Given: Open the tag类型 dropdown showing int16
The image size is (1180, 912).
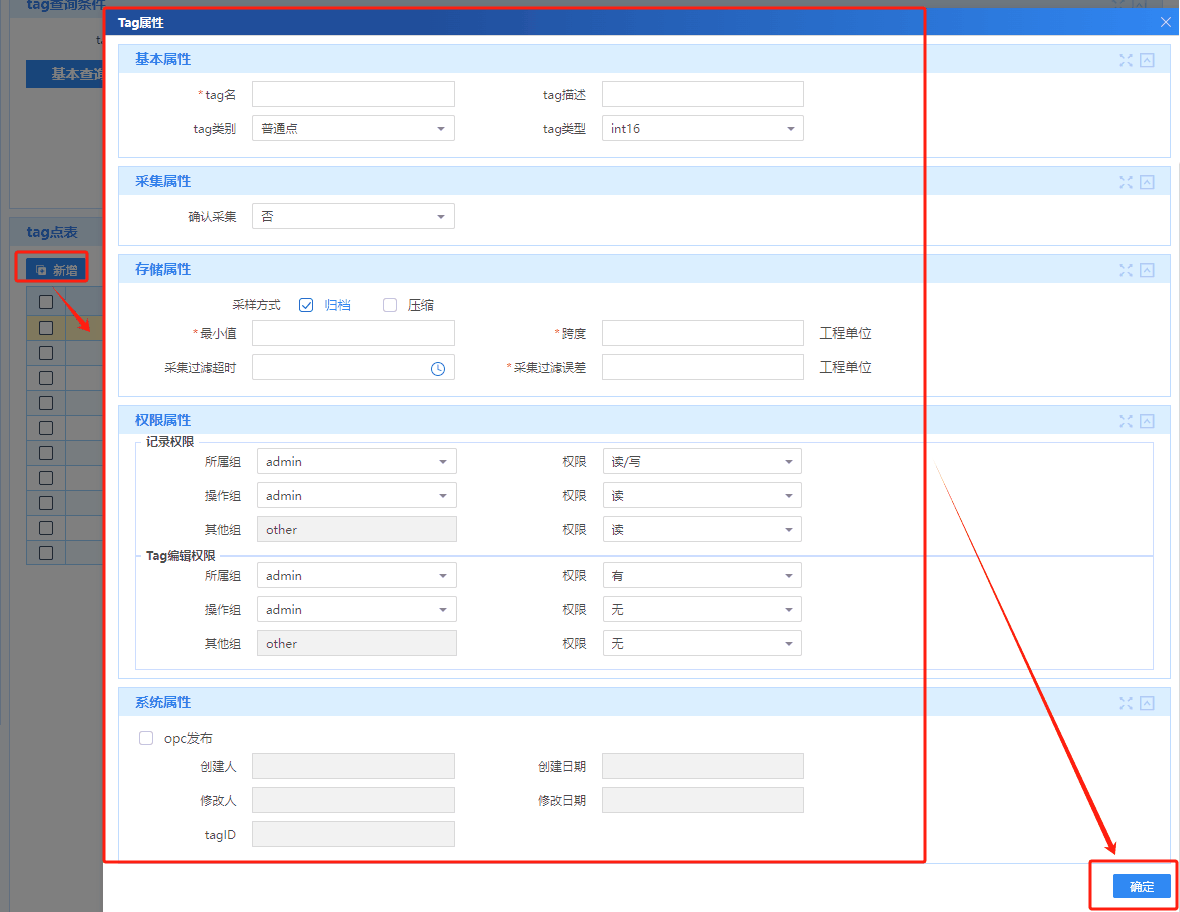Looking at the screenshot, I should tap(702, 129).
